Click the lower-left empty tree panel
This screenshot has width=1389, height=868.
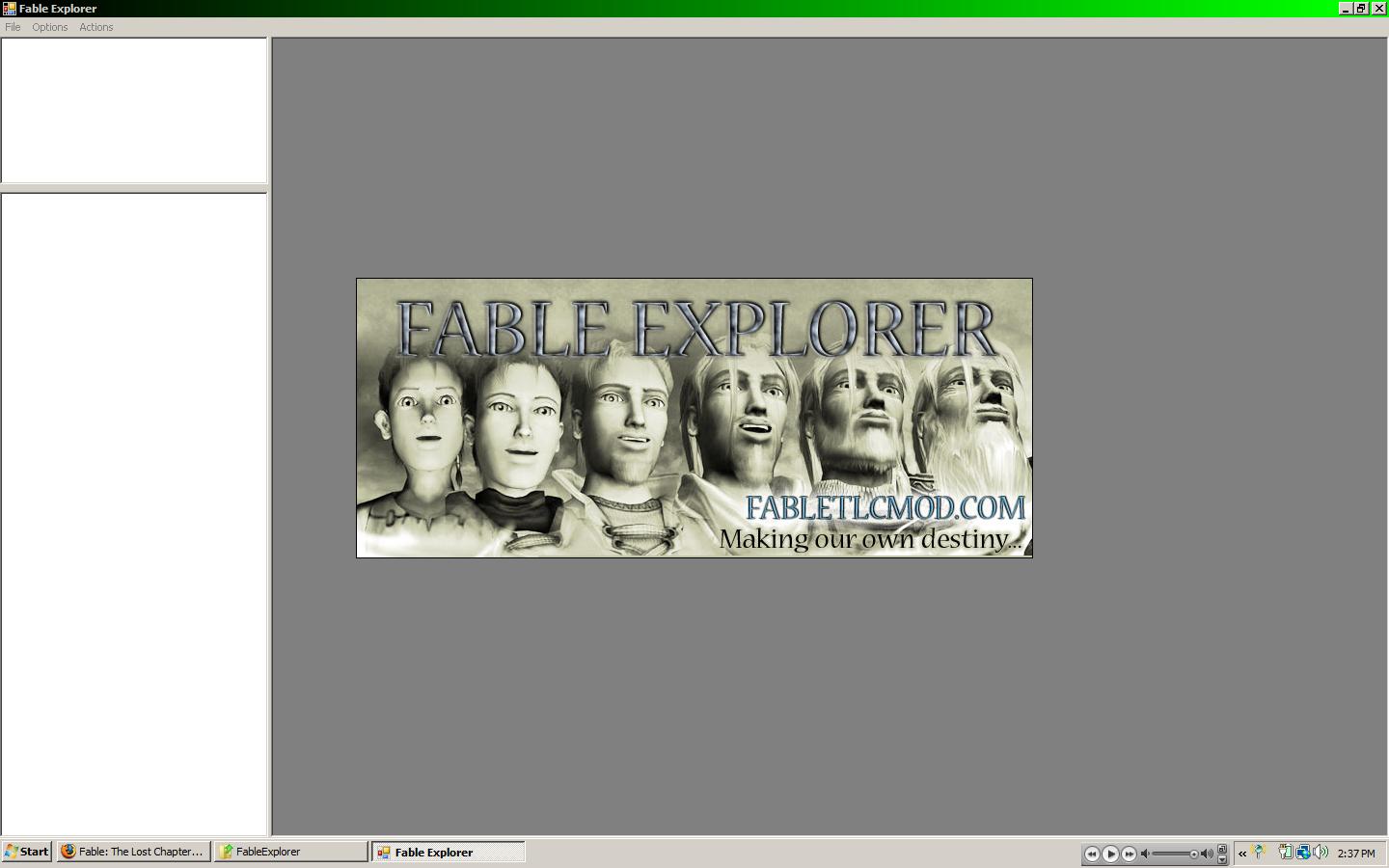point(134,513)
